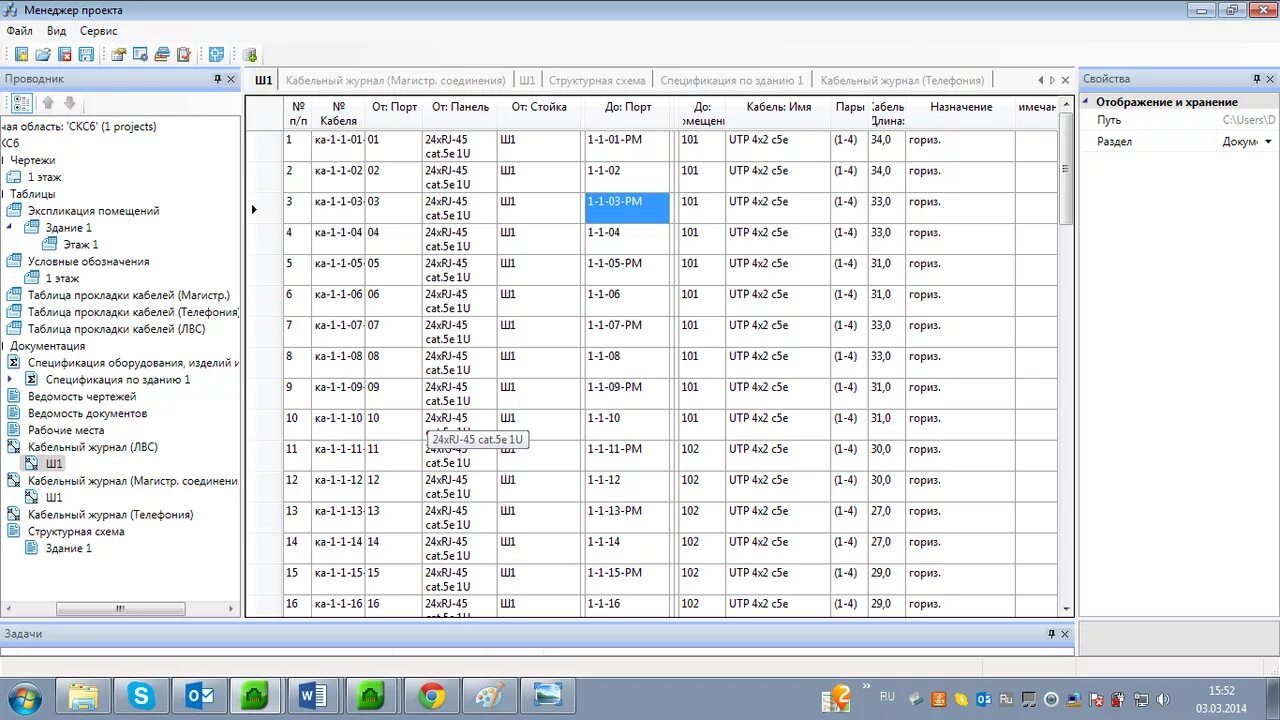The height and width of the screenshot is (720, 1280).
Task: Click the Проводник horizontal scrollbar thumb
Action: (x=121, y=608)
